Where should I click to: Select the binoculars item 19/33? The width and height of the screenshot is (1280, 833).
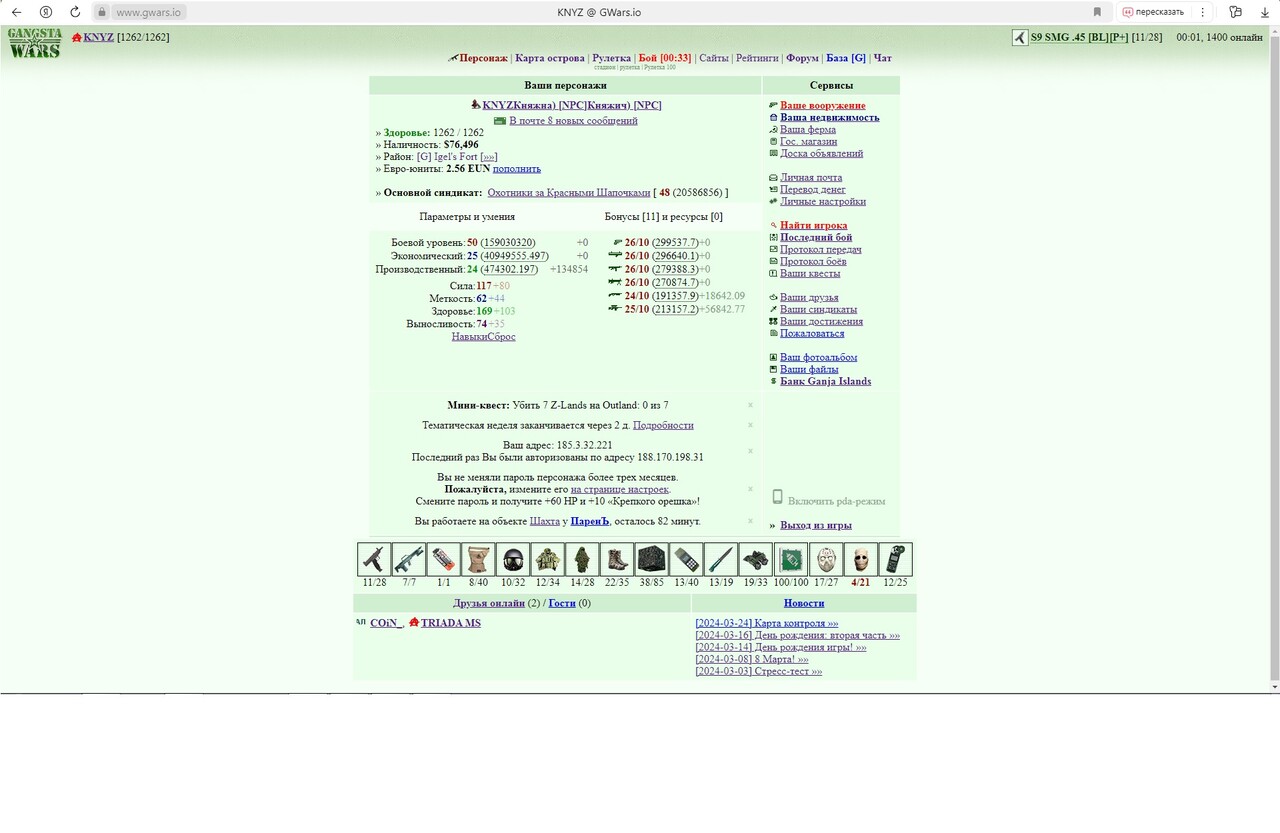pos(756,559)
